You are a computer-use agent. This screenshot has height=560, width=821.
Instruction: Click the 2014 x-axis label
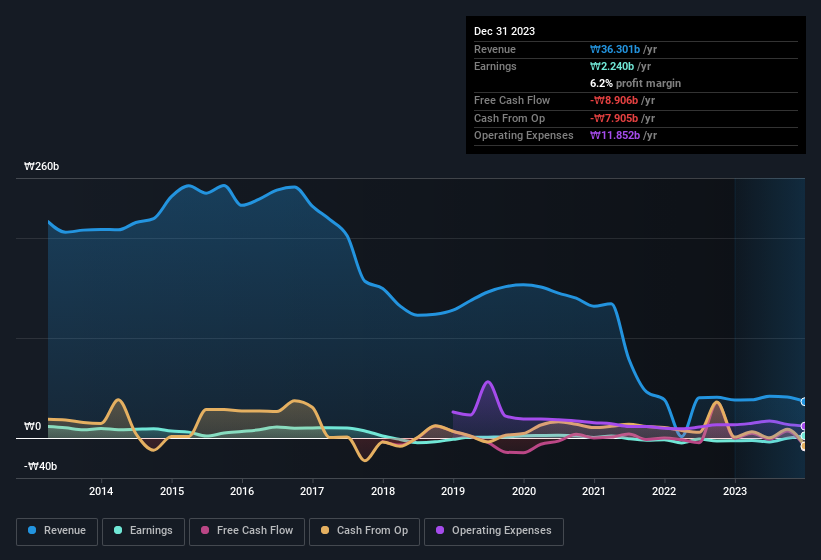(101, 491)
